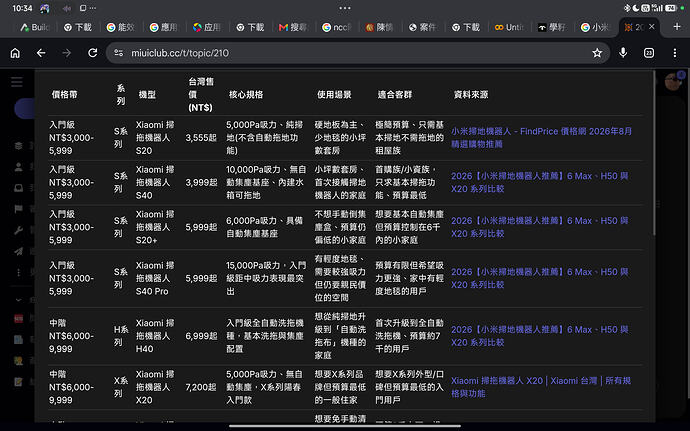Switch to the 能效 Google tab

tap(121, 27)
